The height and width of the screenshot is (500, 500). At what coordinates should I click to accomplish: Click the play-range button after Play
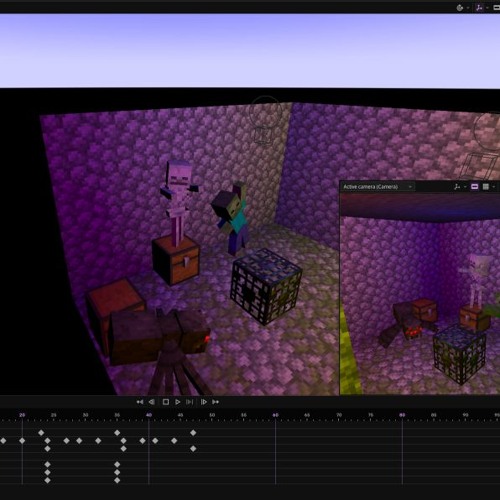190,402
